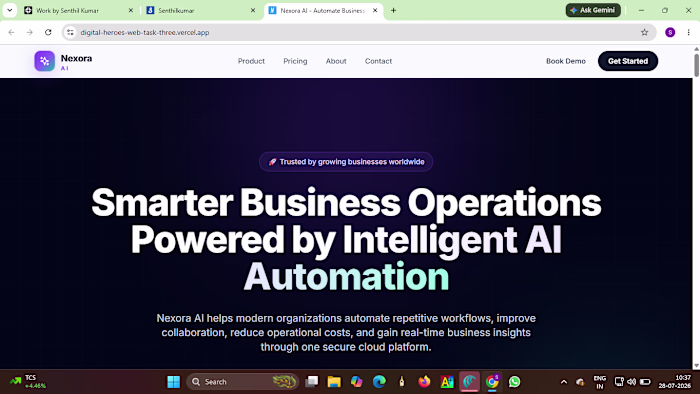Select the Nexora AI browser tab

coord(322,10)
